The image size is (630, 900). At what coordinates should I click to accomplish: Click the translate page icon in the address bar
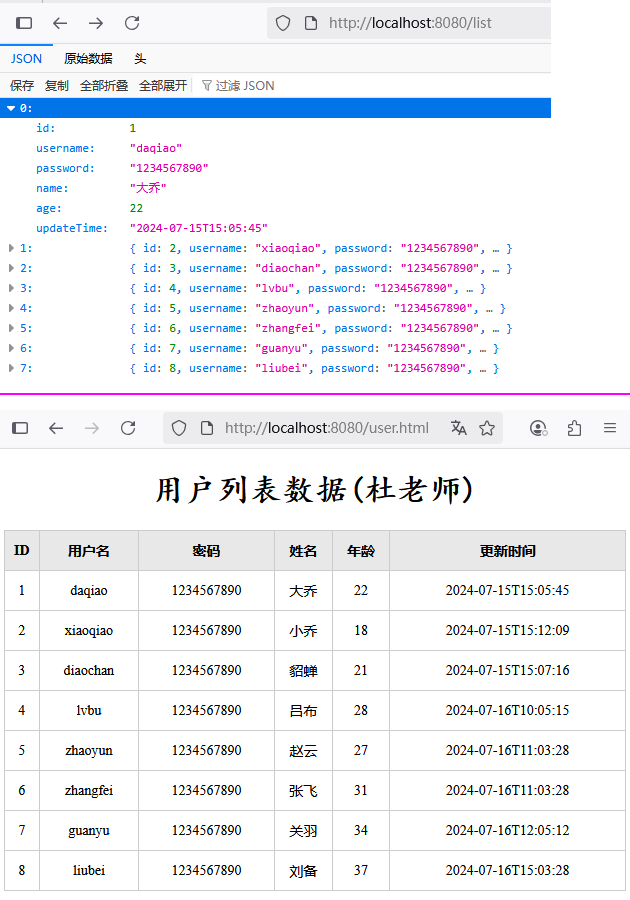pyautogui.click(x=459, y=428)
